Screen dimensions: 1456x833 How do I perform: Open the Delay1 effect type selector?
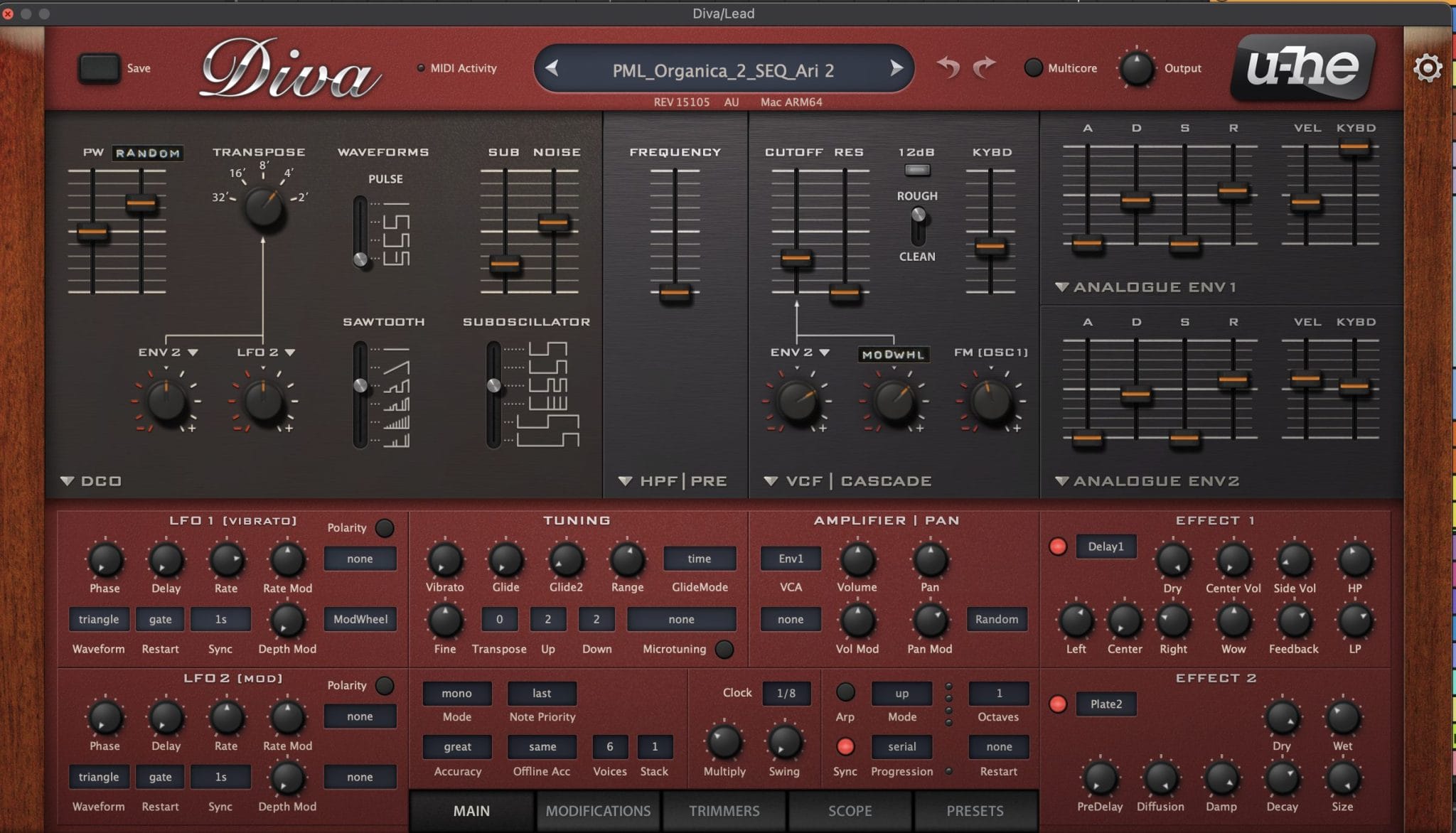point(1106,546)
